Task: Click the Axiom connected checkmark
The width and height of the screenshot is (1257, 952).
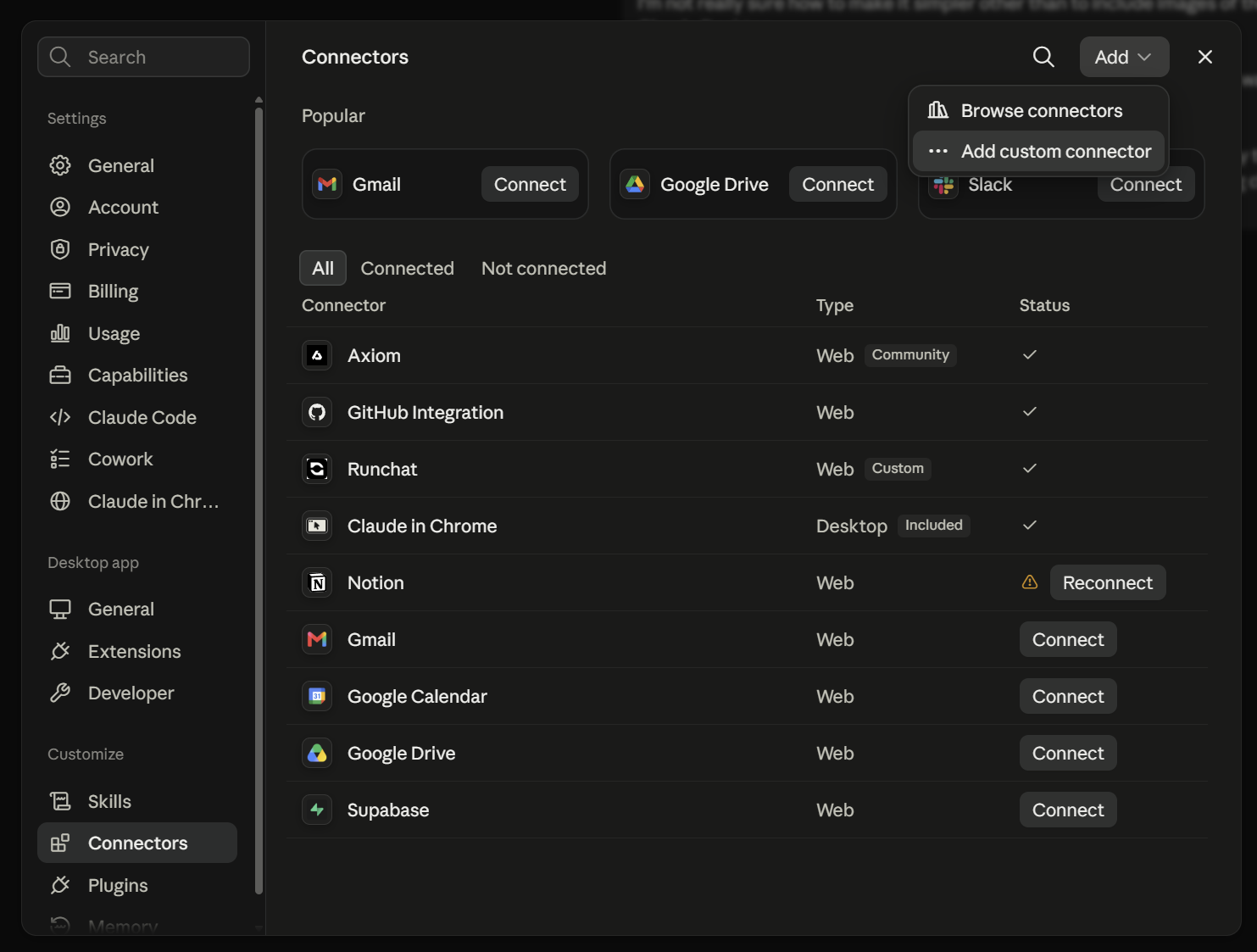Action: click(x=1030, y=354)
